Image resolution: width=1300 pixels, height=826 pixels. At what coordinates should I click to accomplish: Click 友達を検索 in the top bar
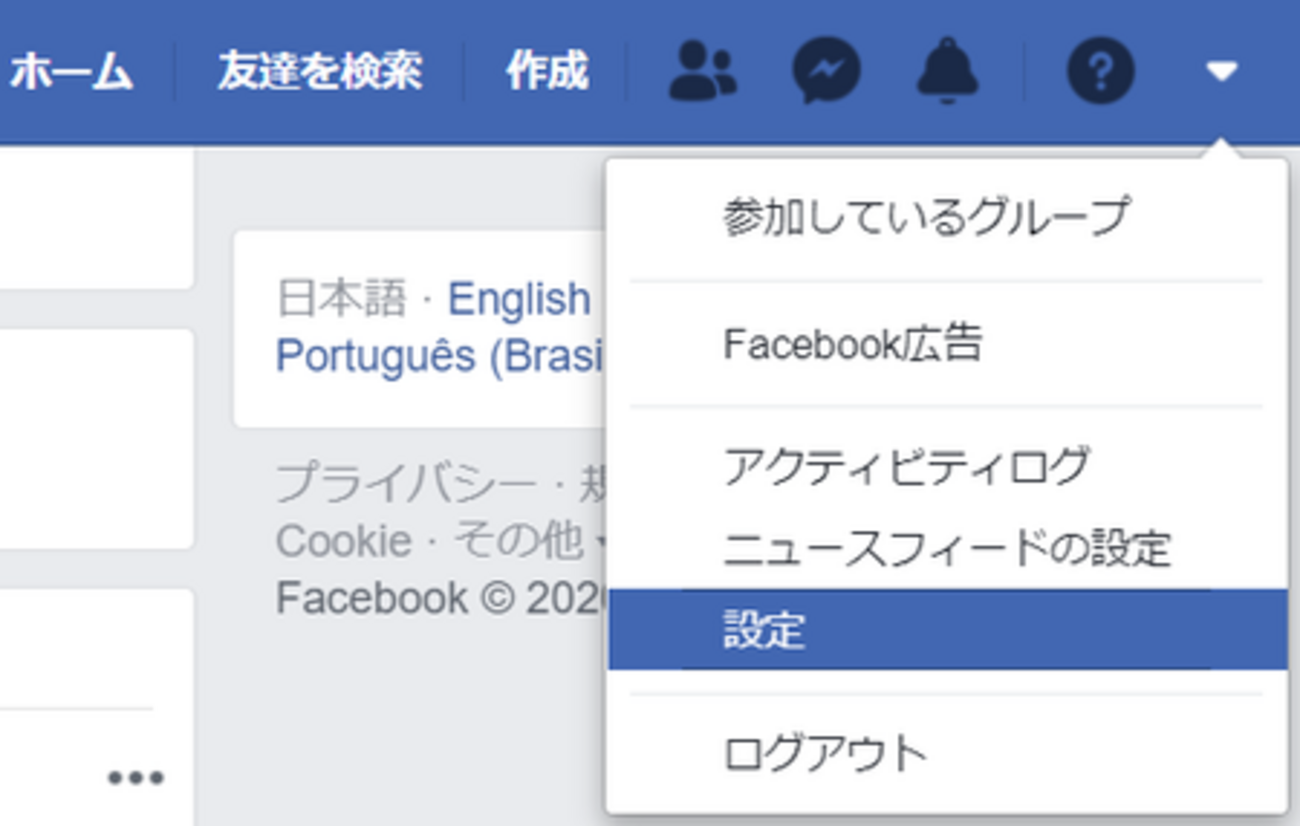[x=319, y=71]
